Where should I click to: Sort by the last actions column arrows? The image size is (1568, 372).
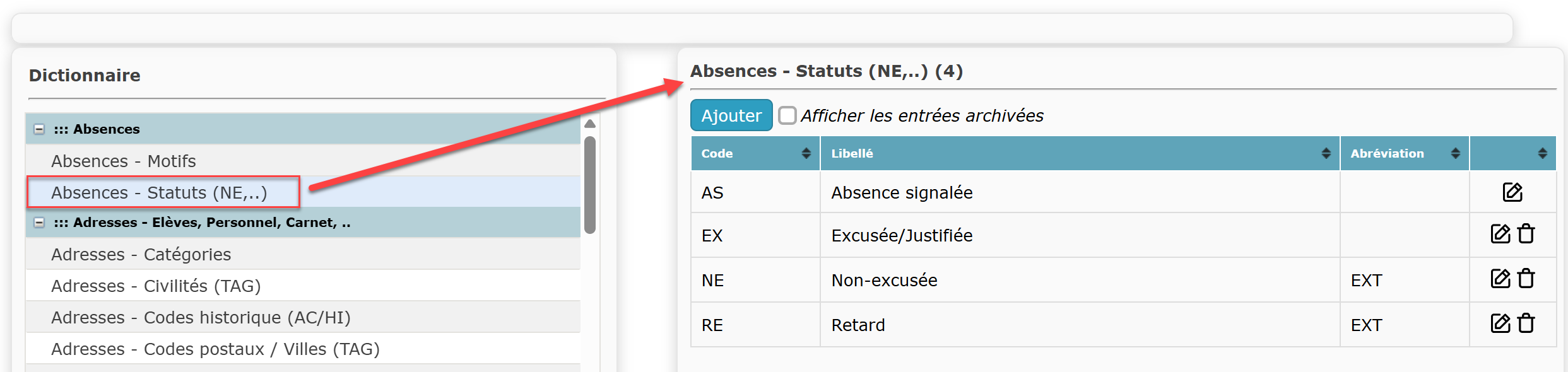[1542, 153]
